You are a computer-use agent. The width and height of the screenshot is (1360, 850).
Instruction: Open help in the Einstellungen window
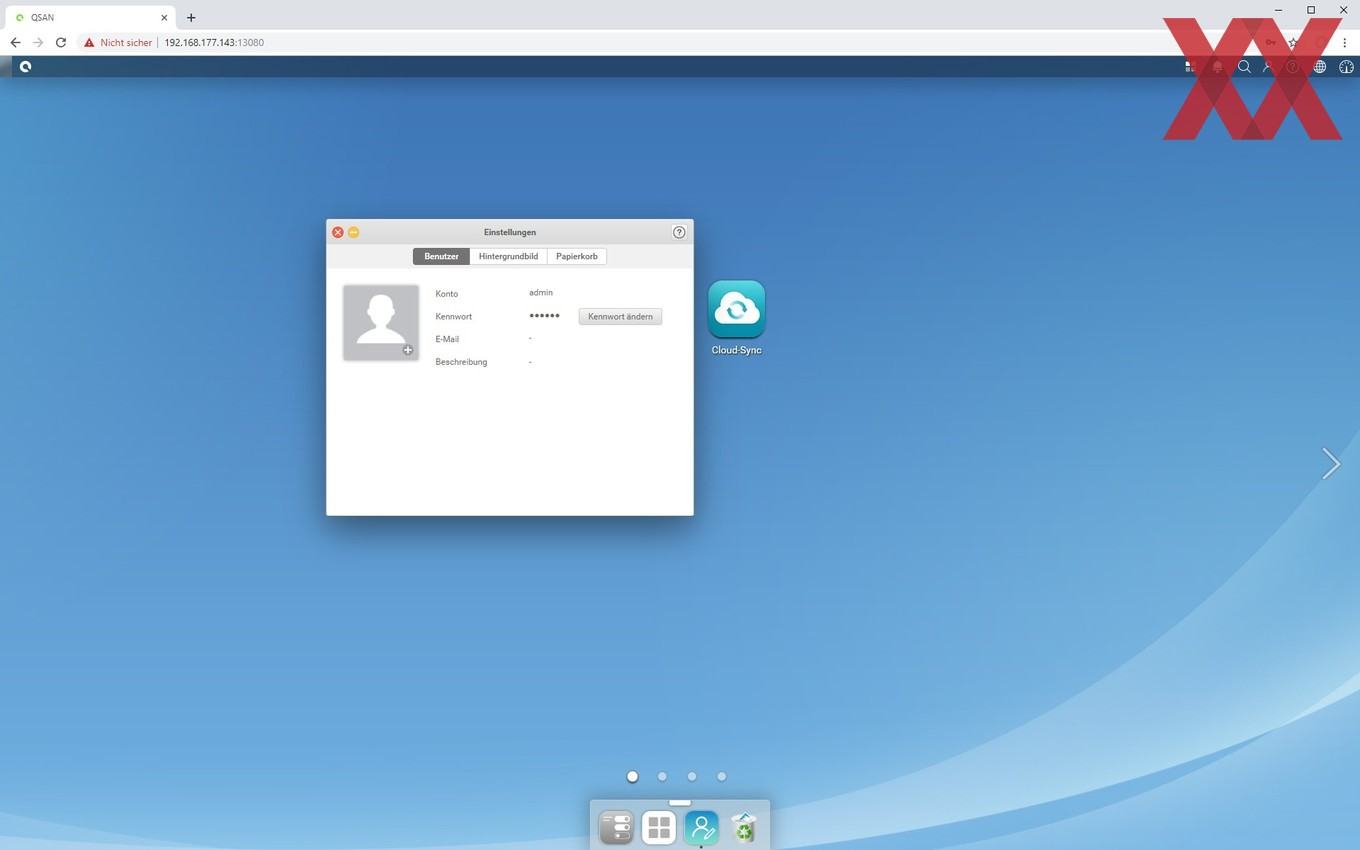(x=679, y=232)
